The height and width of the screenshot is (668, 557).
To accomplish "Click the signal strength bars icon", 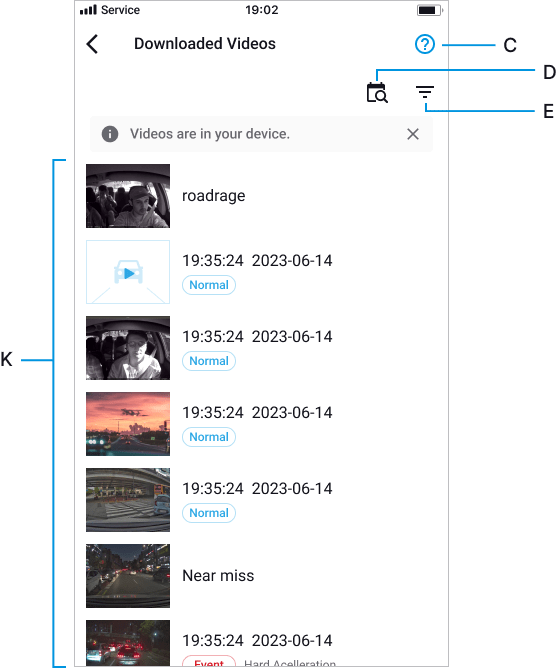I will click(88, 9).
